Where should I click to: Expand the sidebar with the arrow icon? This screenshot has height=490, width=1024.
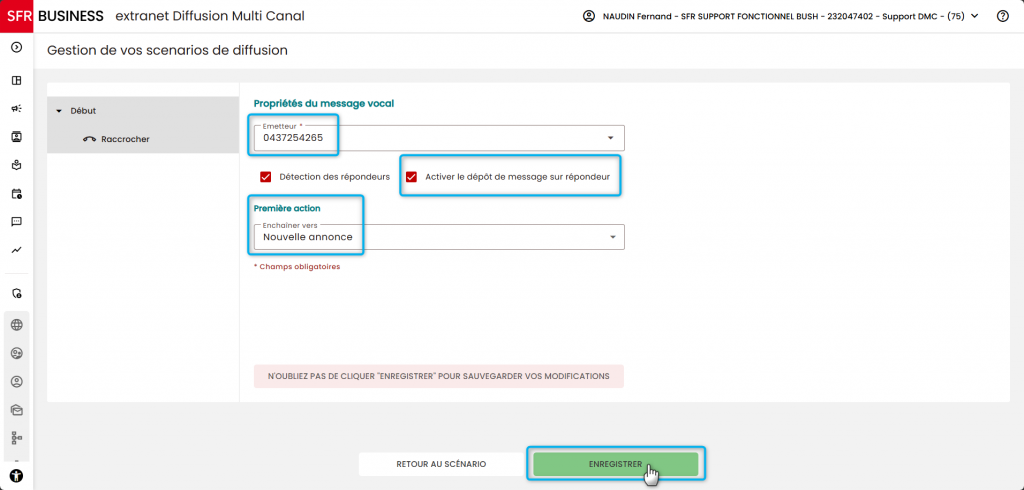(17, 47)
